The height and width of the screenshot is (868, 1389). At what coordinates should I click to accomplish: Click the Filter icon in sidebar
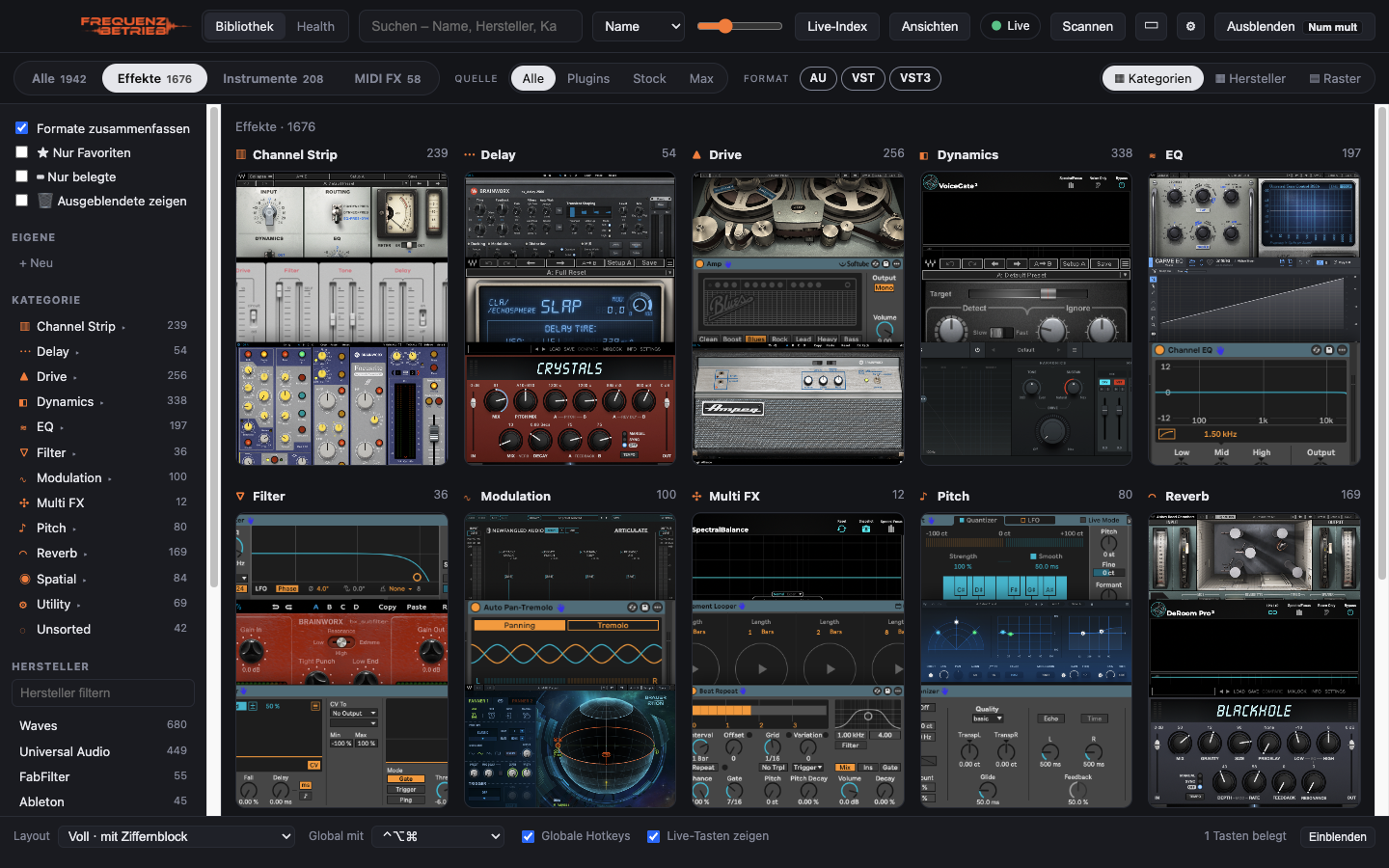tap(24, 452)
